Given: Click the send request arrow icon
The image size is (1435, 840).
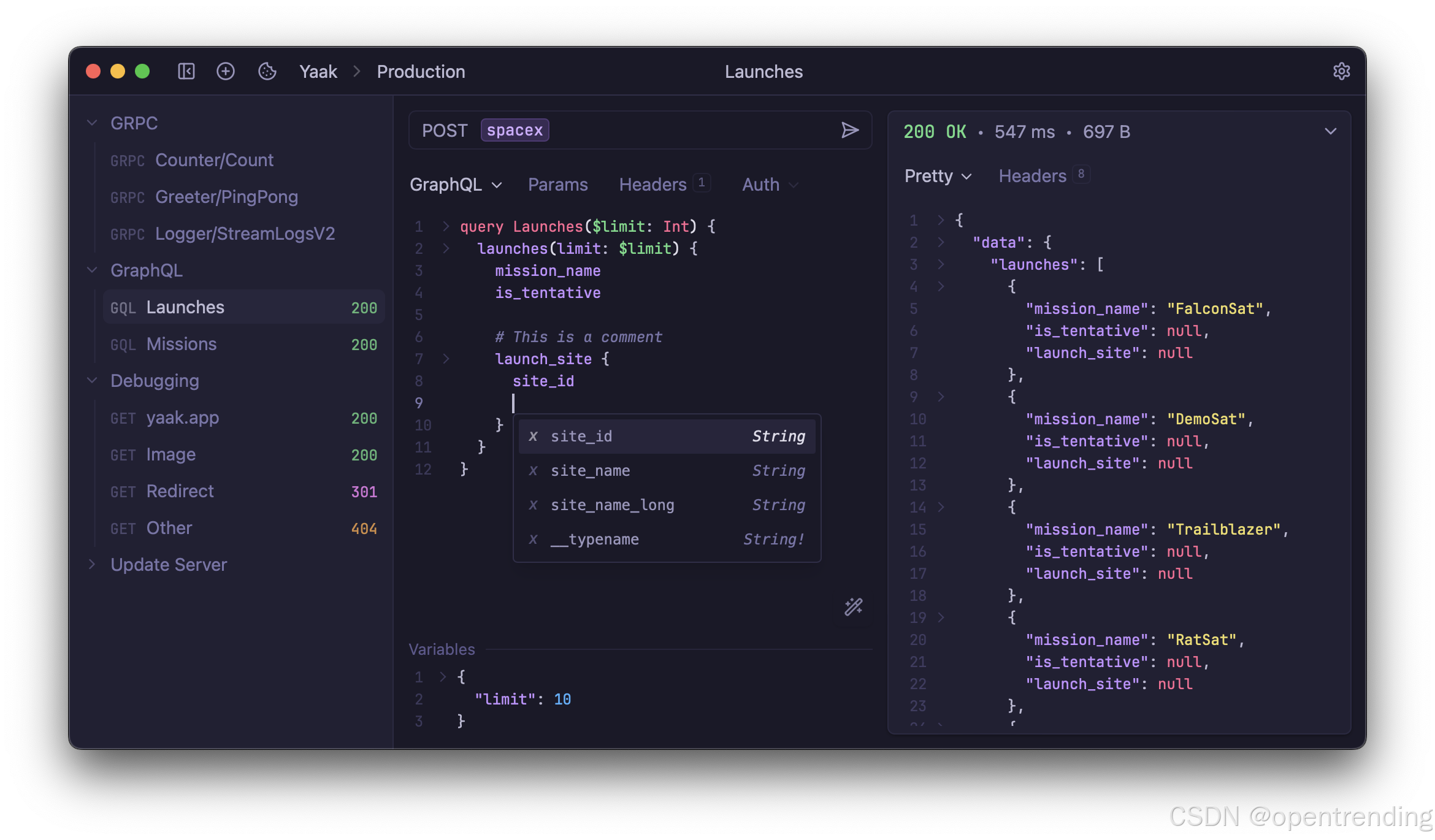Looking at the screenshot, I should tap(849, 130).
